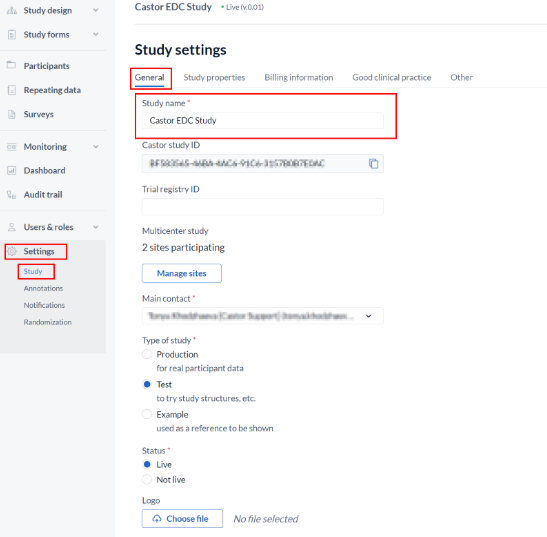Click the Audit trail icon
This screenshot has width=547, height=537.
(x=12, y=194)
